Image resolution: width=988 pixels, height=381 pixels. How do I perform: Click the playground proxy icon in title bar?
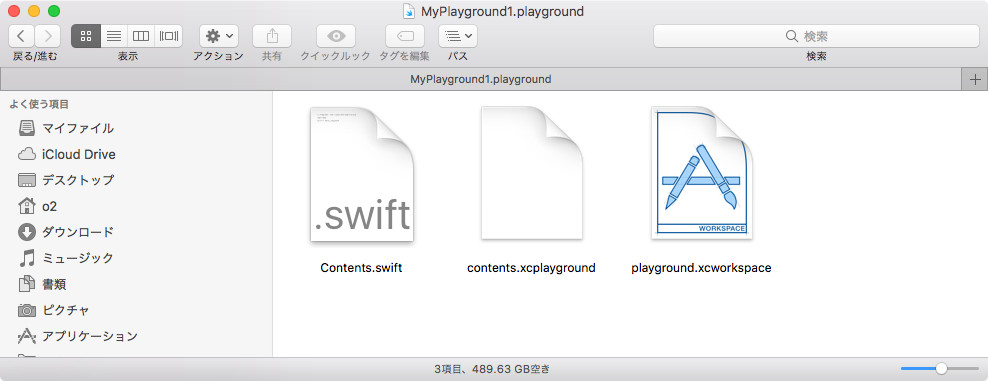(x=410, y=11)
